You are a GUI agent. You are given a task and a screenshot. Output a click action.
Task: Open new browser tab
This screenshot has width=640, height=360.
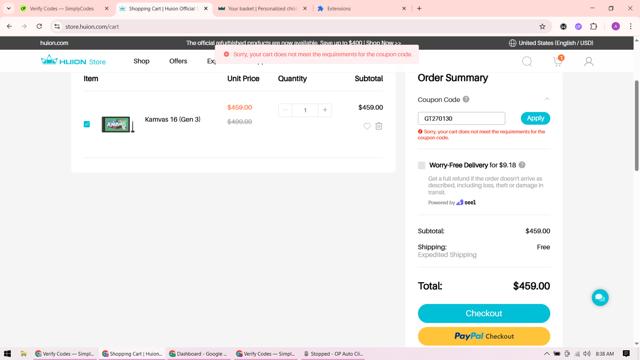[x=419, y=8]
